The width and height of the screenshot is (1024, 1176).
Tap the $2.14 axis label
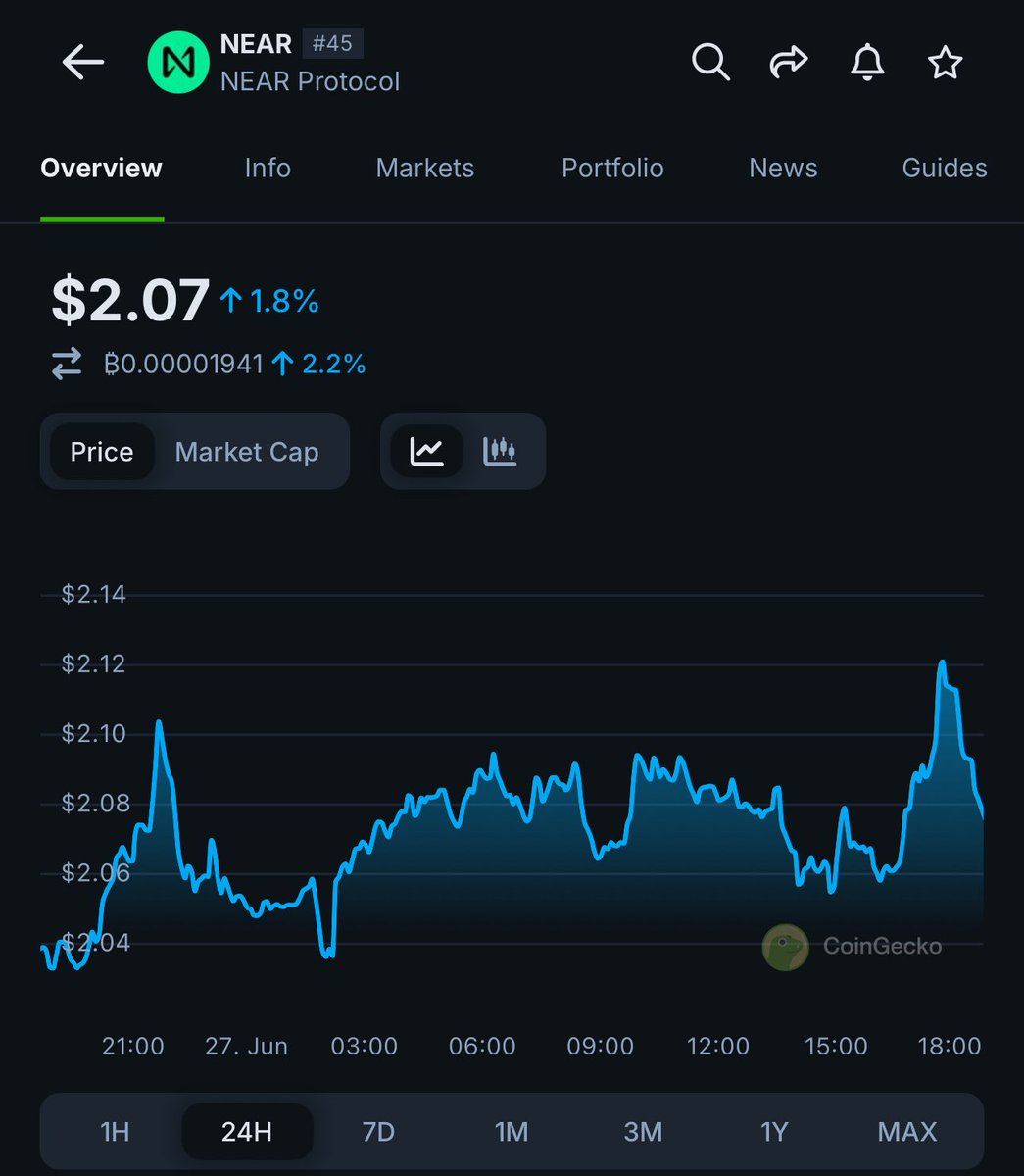tap(93, 595)
